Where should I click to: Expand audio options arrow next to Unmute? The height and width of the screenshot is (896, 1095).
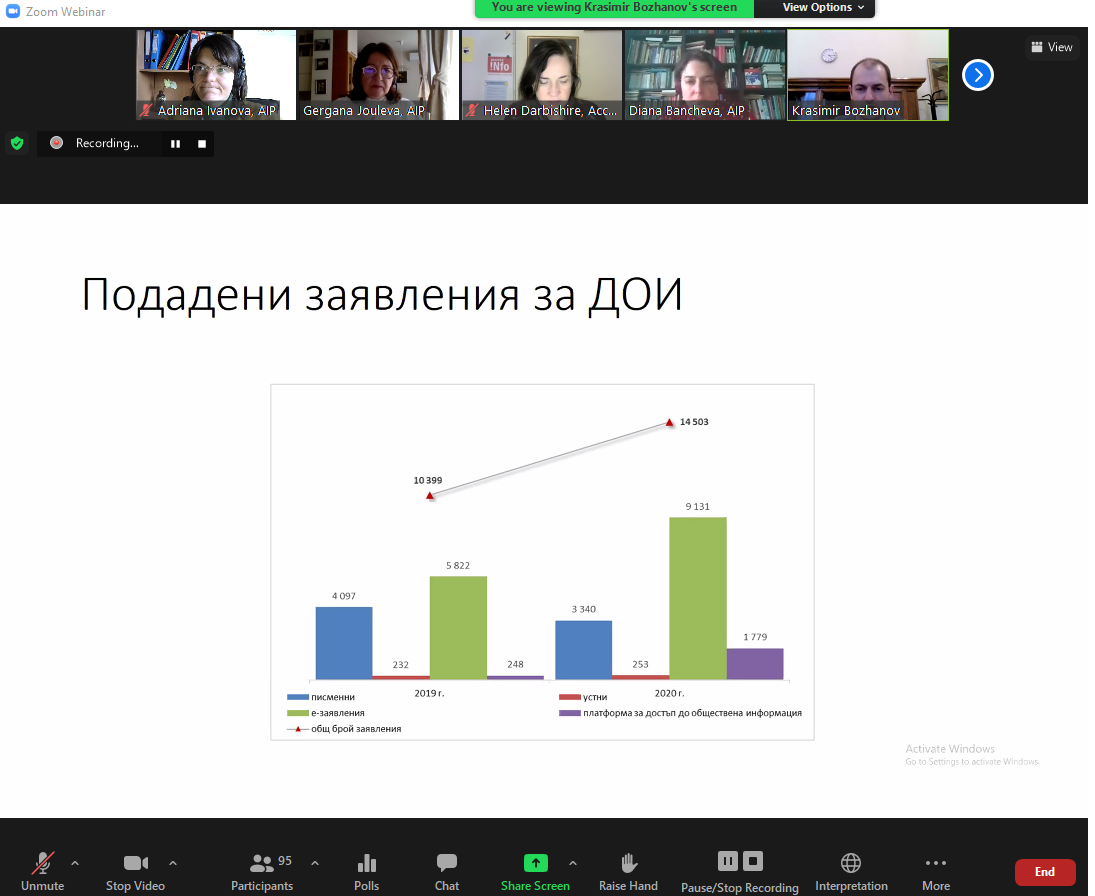coord(75,863)
